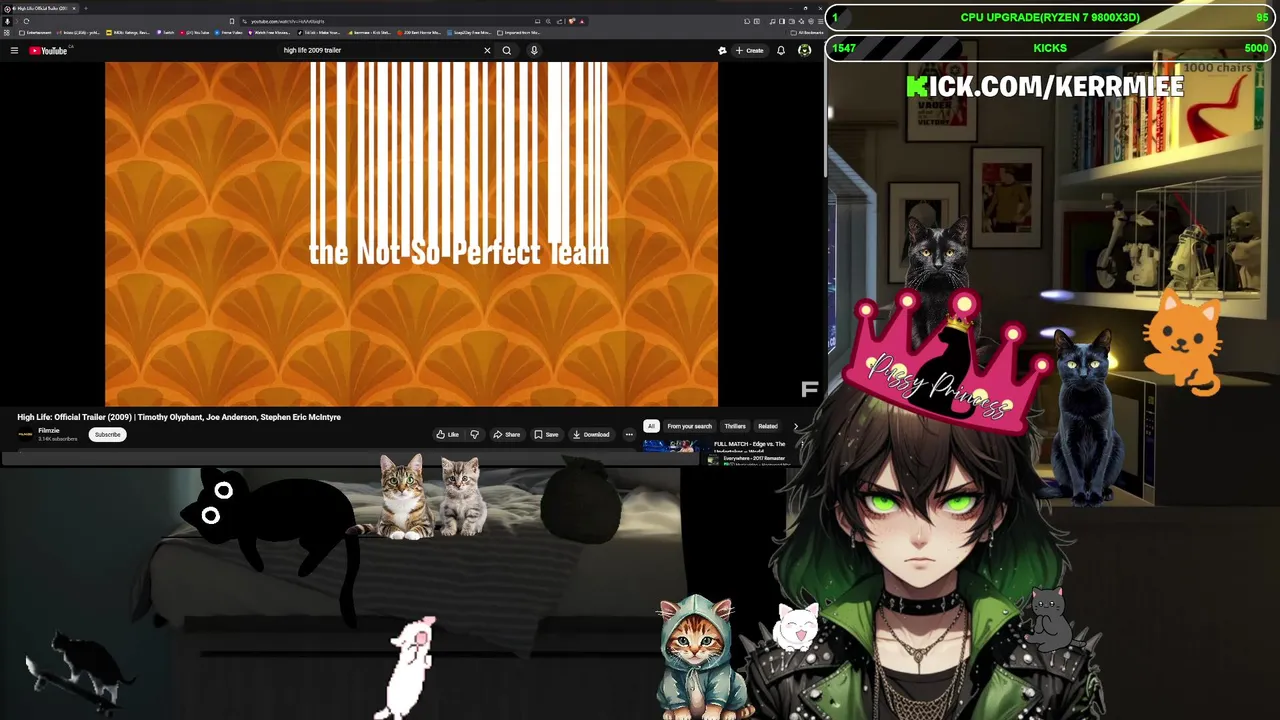Clear the YouTube search box text

tap(487, 50)
